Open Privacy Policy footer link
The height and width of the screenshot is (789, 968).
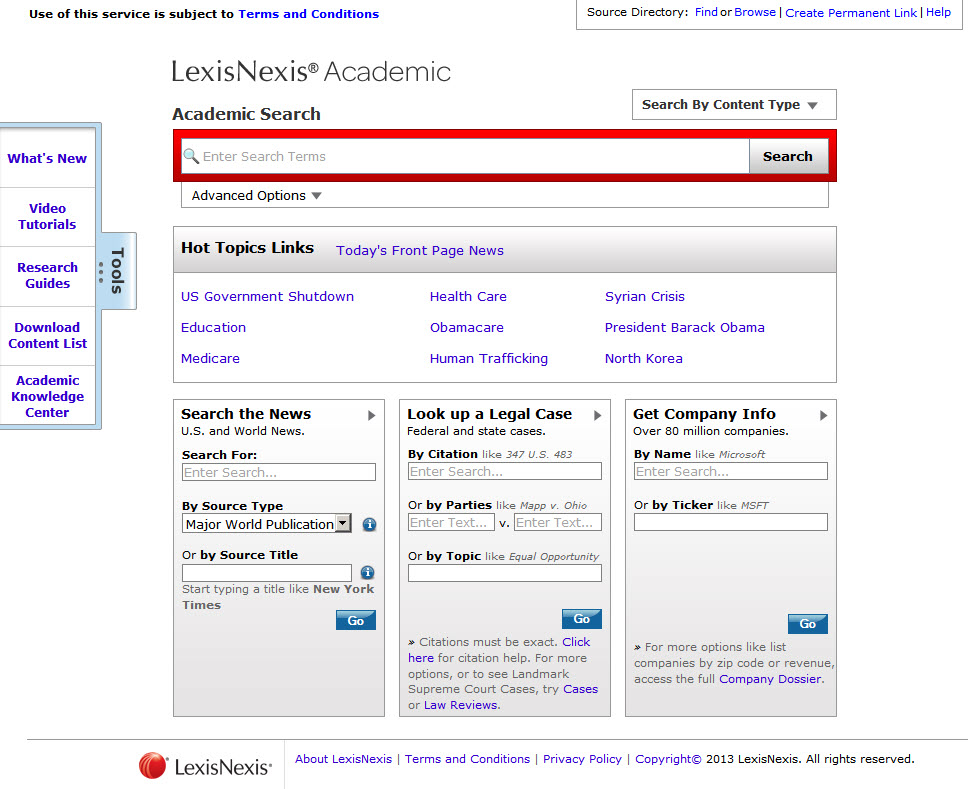[x=582, y=759]
